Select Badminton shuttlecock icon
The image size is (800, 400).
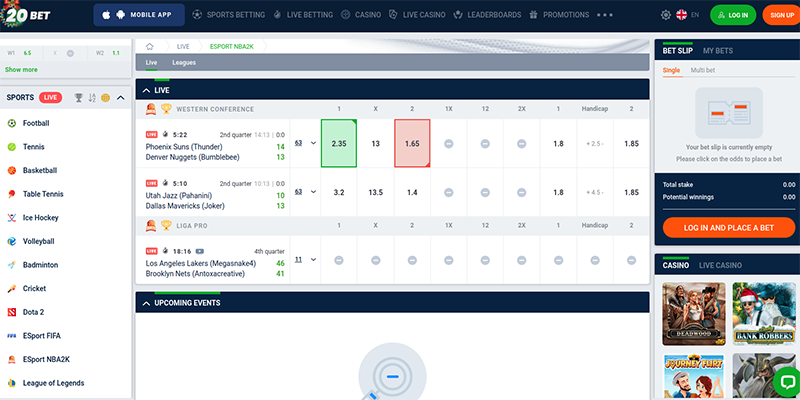pyautogui.click(x=12, y=265)
